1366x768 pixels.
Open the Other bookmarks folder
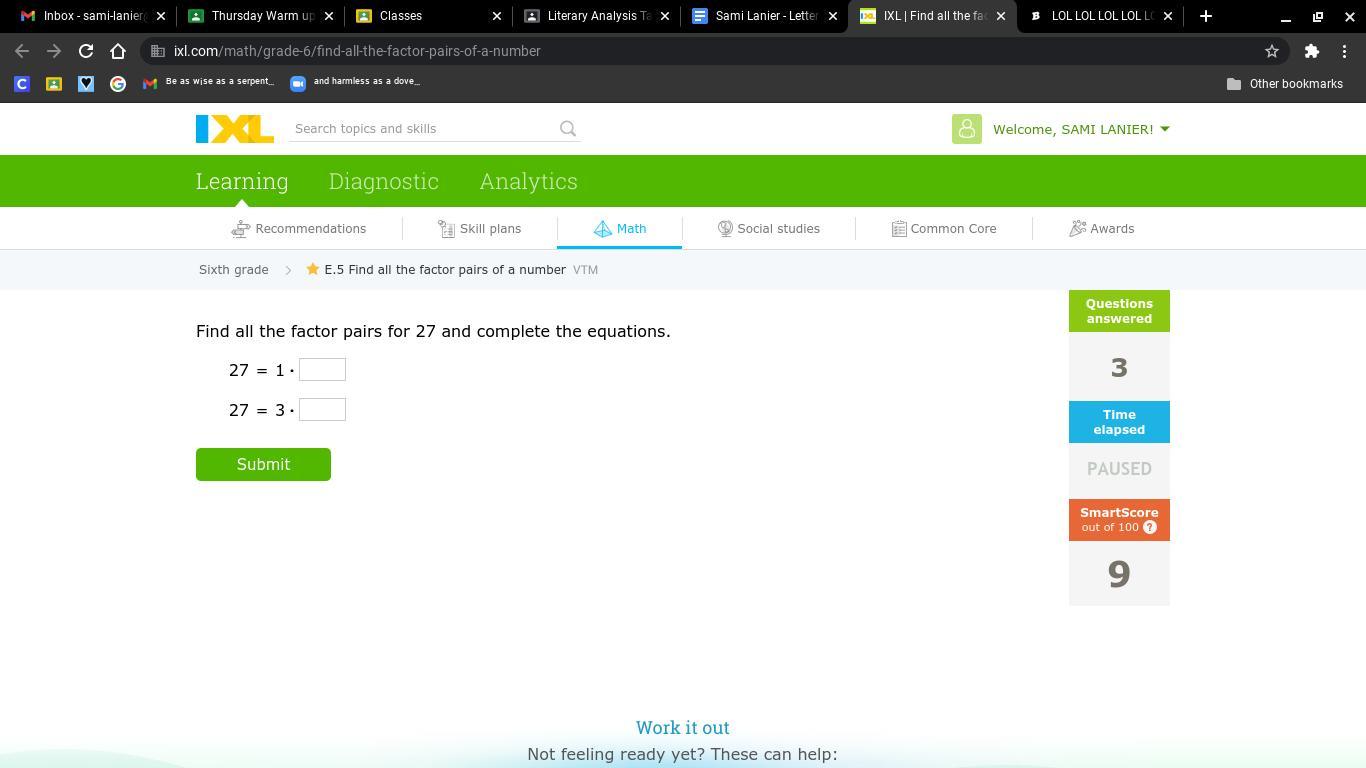(1285, 84)
